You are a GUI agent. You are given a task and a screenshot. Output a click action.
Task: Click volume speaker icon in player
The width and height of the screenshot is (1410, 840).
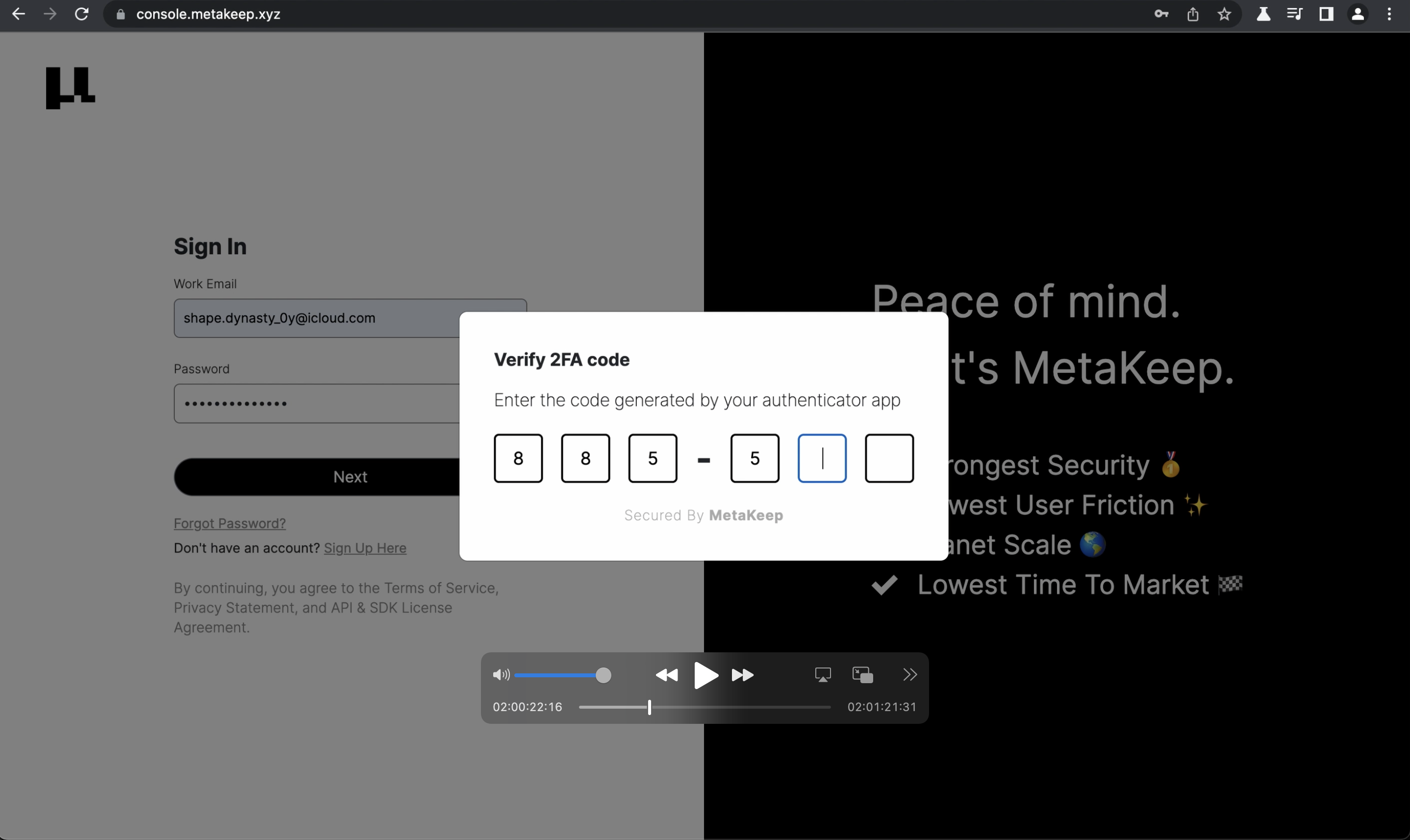pos(501,675)
